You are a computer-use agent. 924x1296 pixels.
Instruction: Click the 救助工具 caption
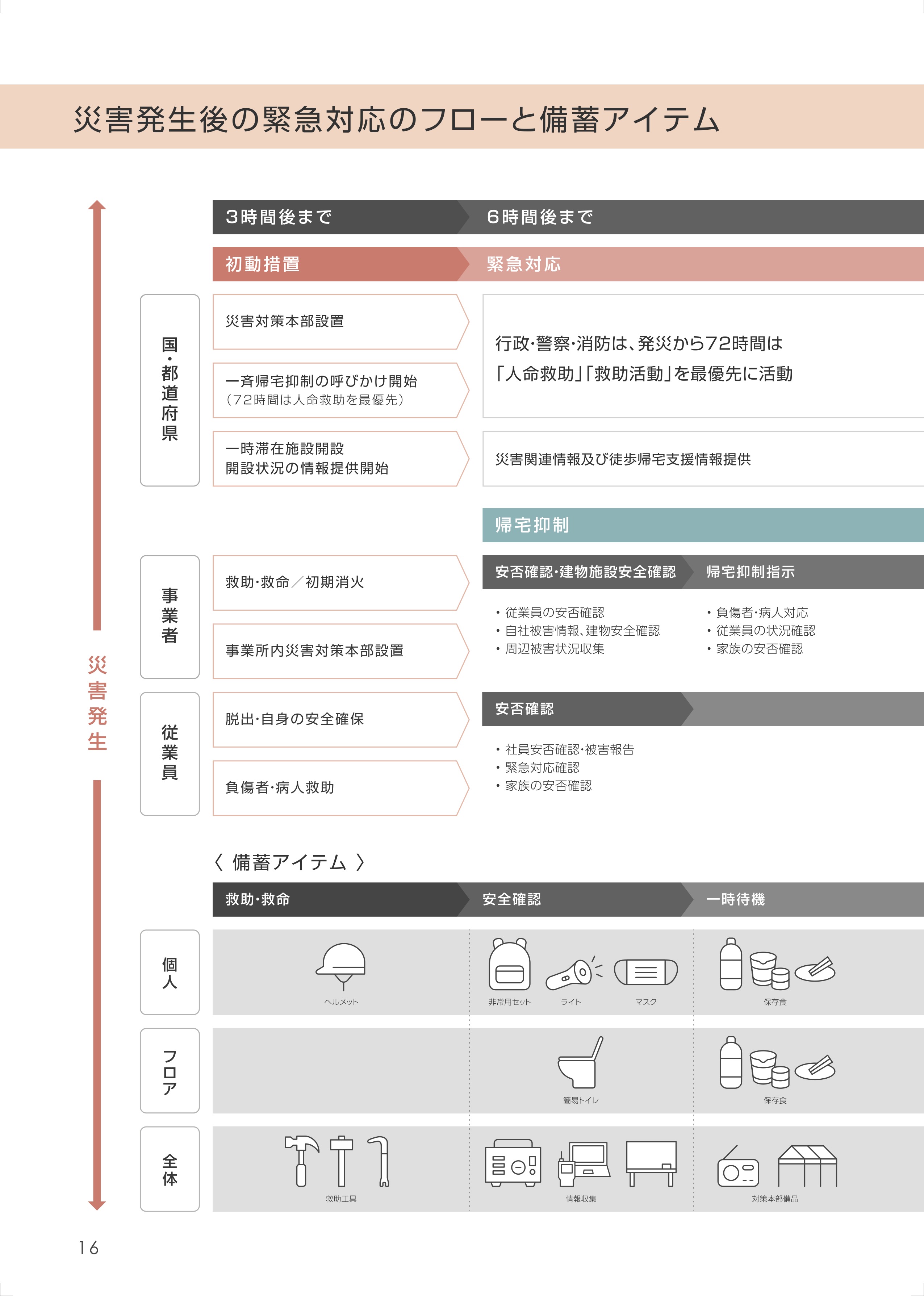tap(341, 1199)
